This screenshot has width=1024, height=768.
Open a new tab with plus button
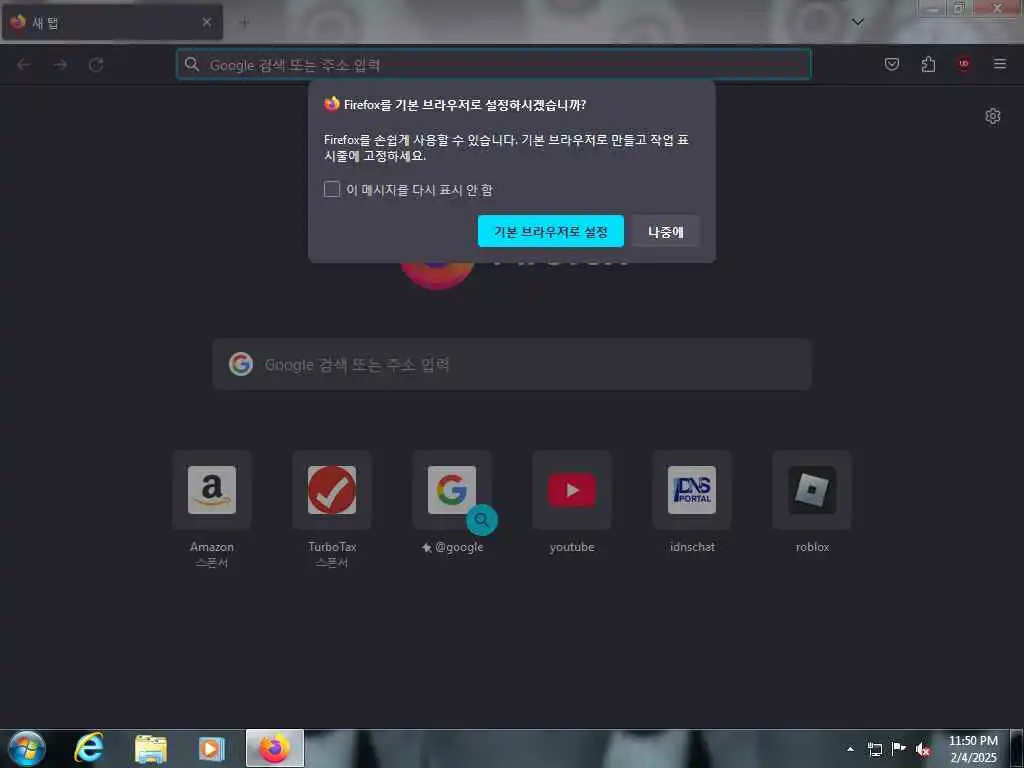pos(244,23)
